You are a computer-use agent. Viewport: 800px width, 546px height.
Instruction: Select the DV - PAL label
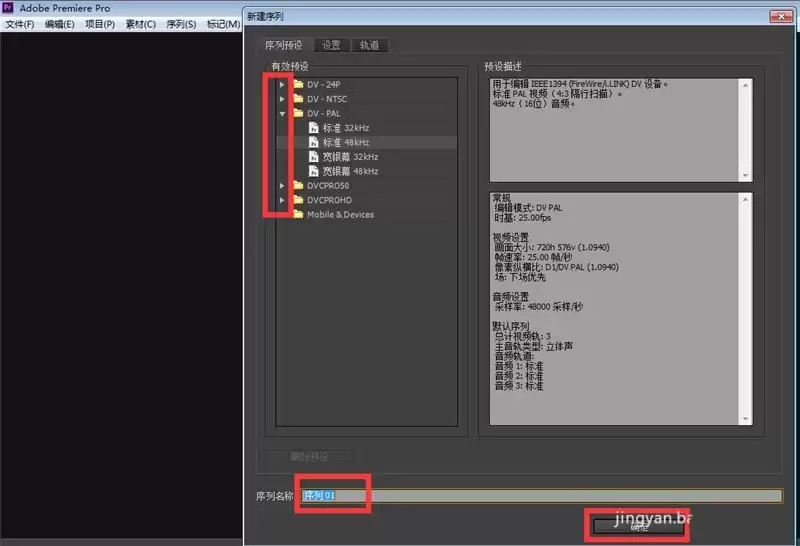pos(323,113)
